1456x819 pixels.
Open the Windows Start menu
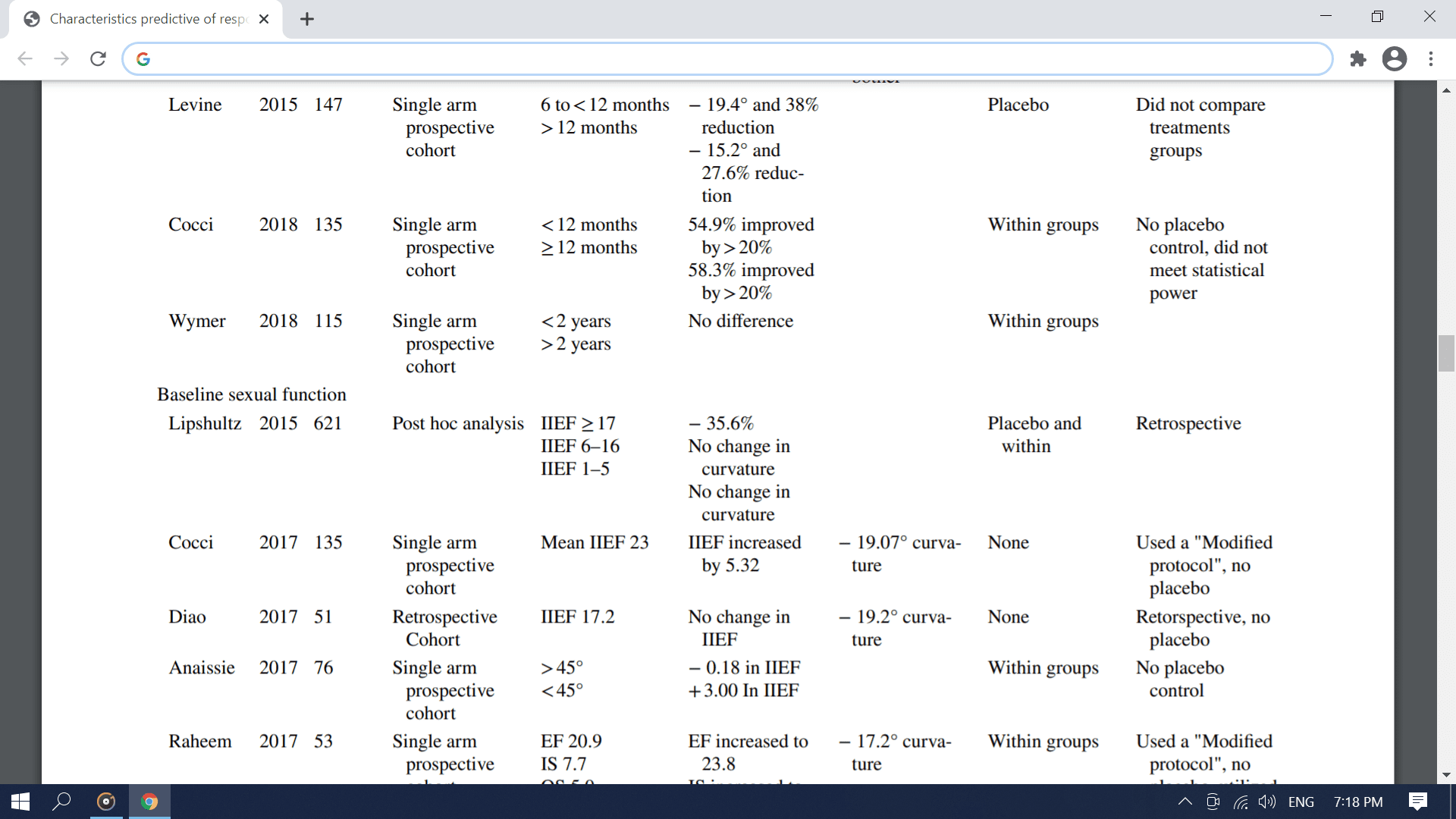(20, 802)
